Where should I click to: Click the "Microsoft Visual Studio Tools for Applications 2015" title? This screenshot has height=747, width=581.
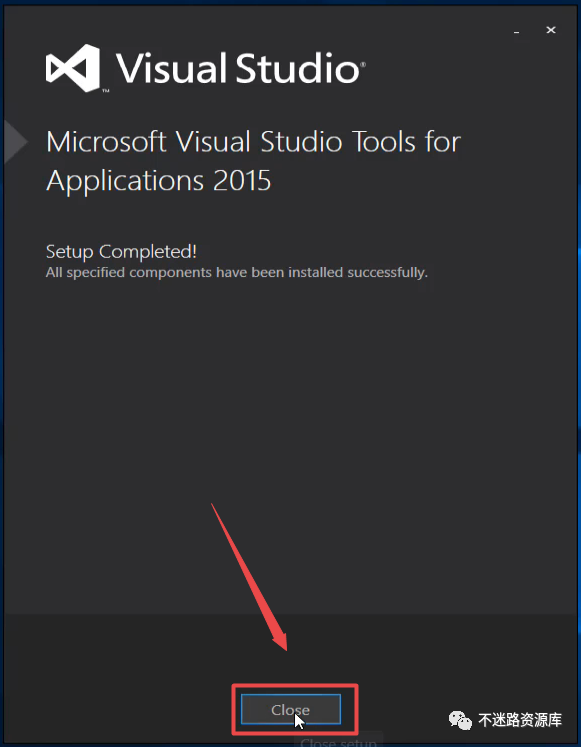253,161
